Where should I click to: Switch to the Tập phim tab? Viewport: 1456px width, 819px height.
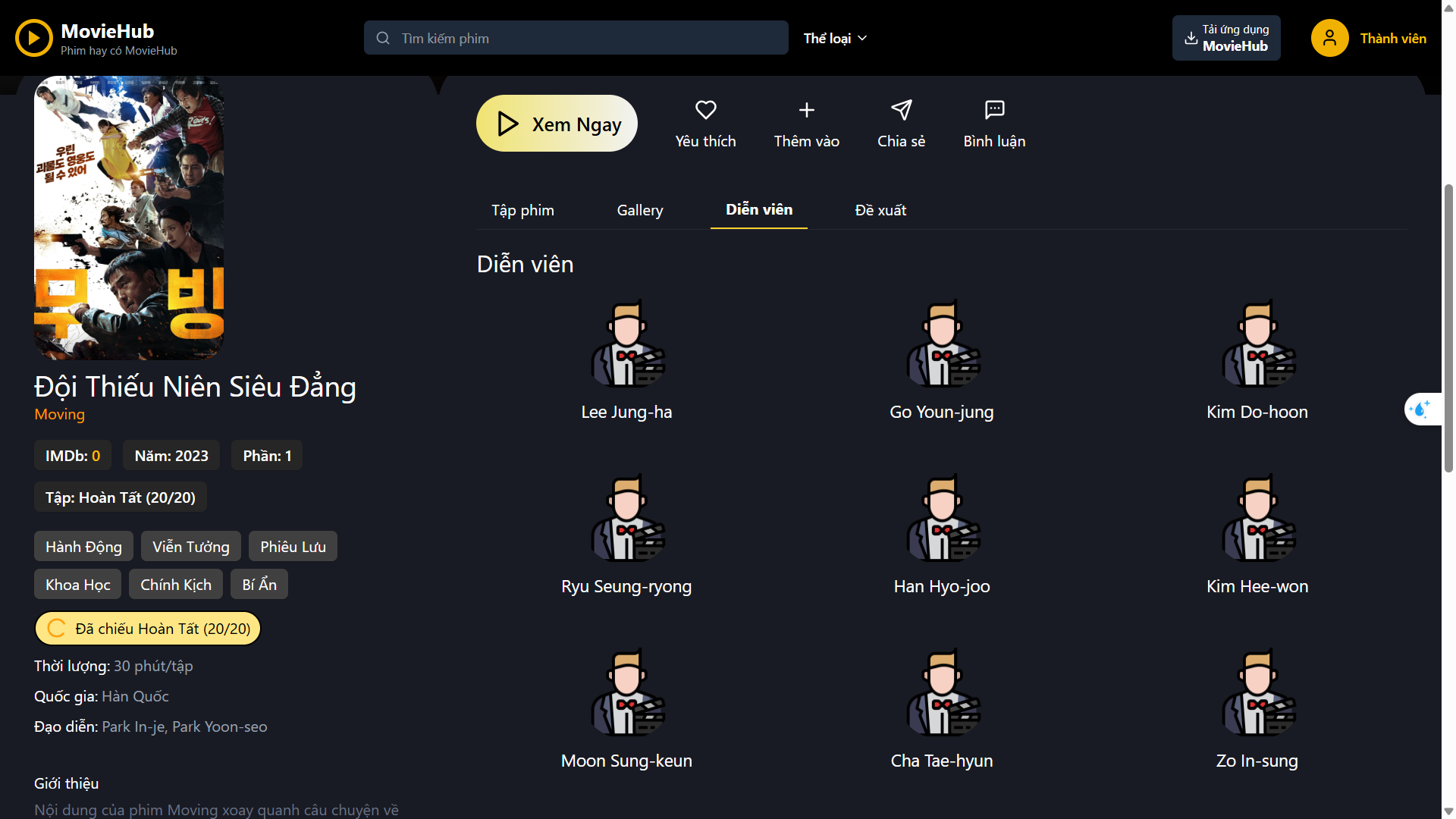[x=522, y=210]
